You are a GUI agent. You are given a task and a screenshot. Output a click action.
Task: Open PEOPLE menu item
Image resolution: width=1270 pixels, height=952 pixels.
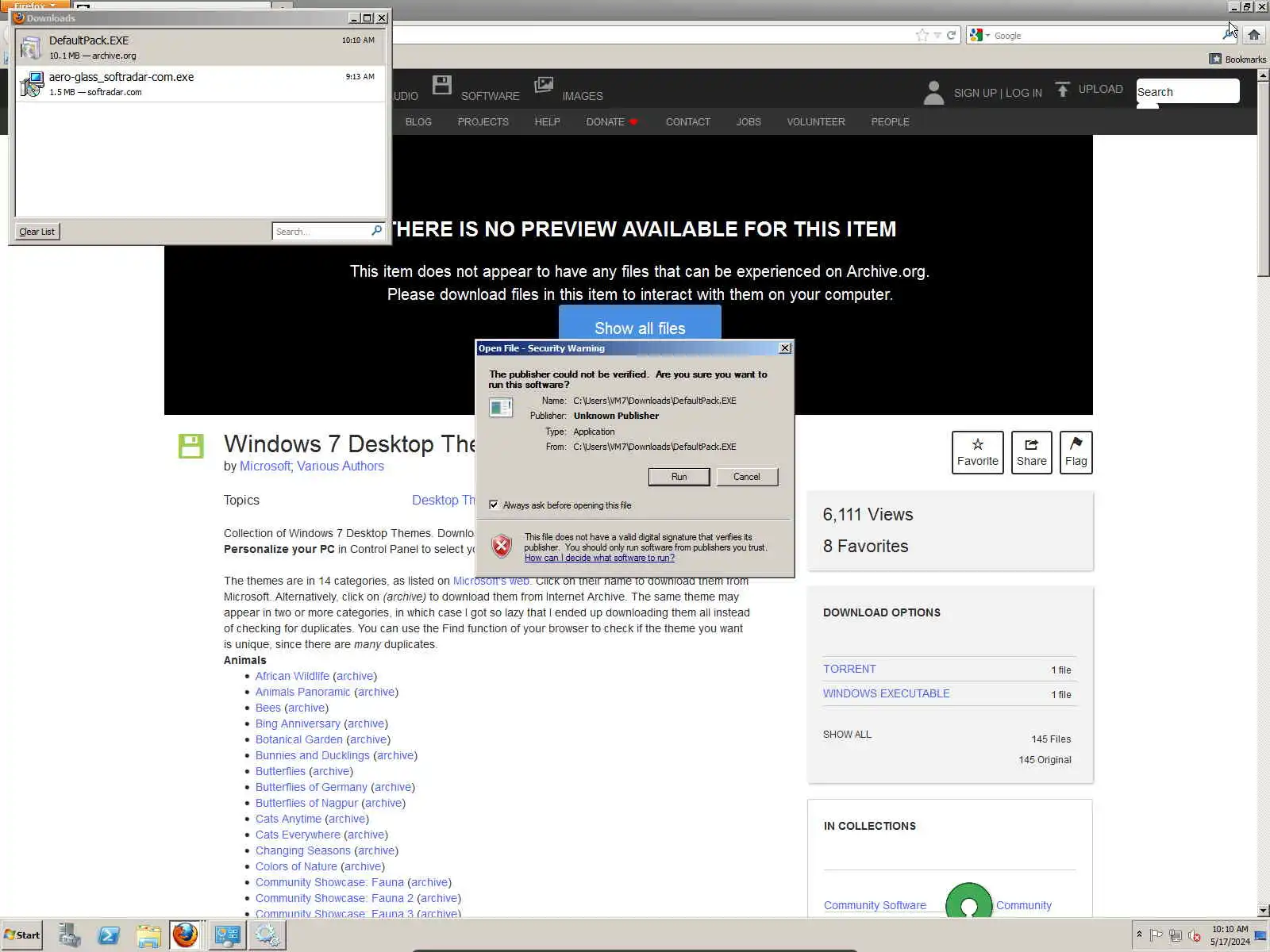coord(890,121)
